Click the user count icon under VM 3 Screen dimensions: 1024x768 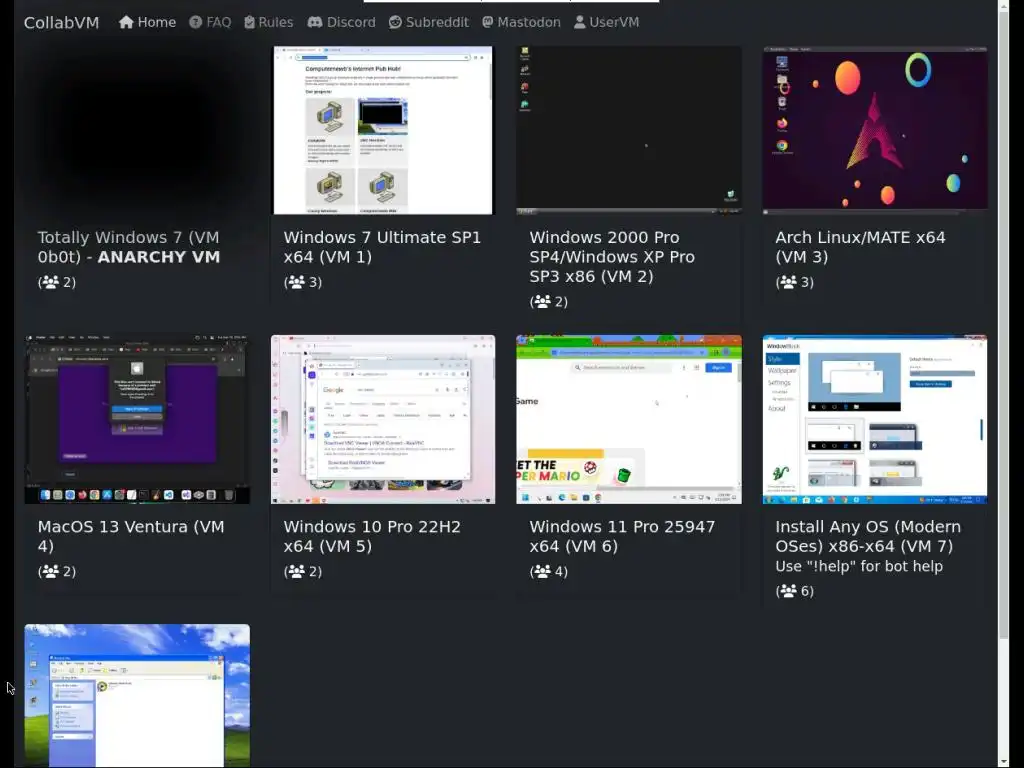pyautogui.click(x=788, y=282)
